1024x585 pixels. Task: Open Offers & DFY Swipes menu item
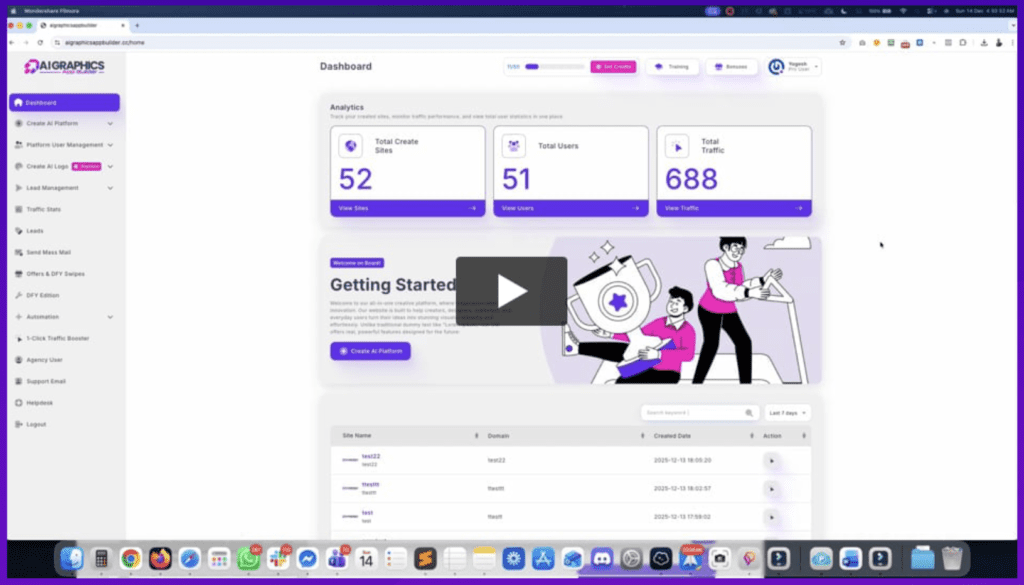[56, 274]
